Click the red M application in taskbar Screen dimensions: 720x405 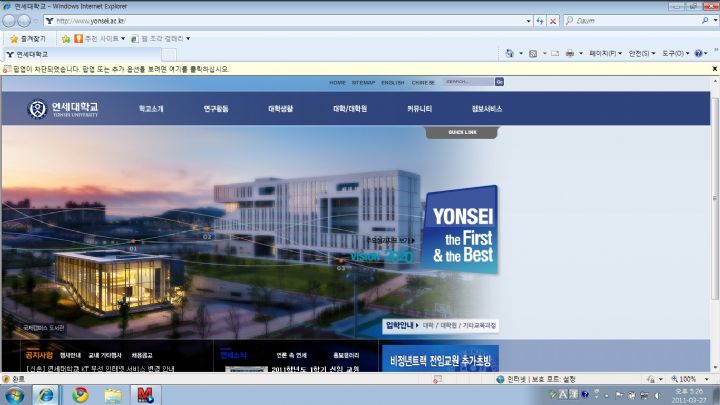[x=146, y=395]
